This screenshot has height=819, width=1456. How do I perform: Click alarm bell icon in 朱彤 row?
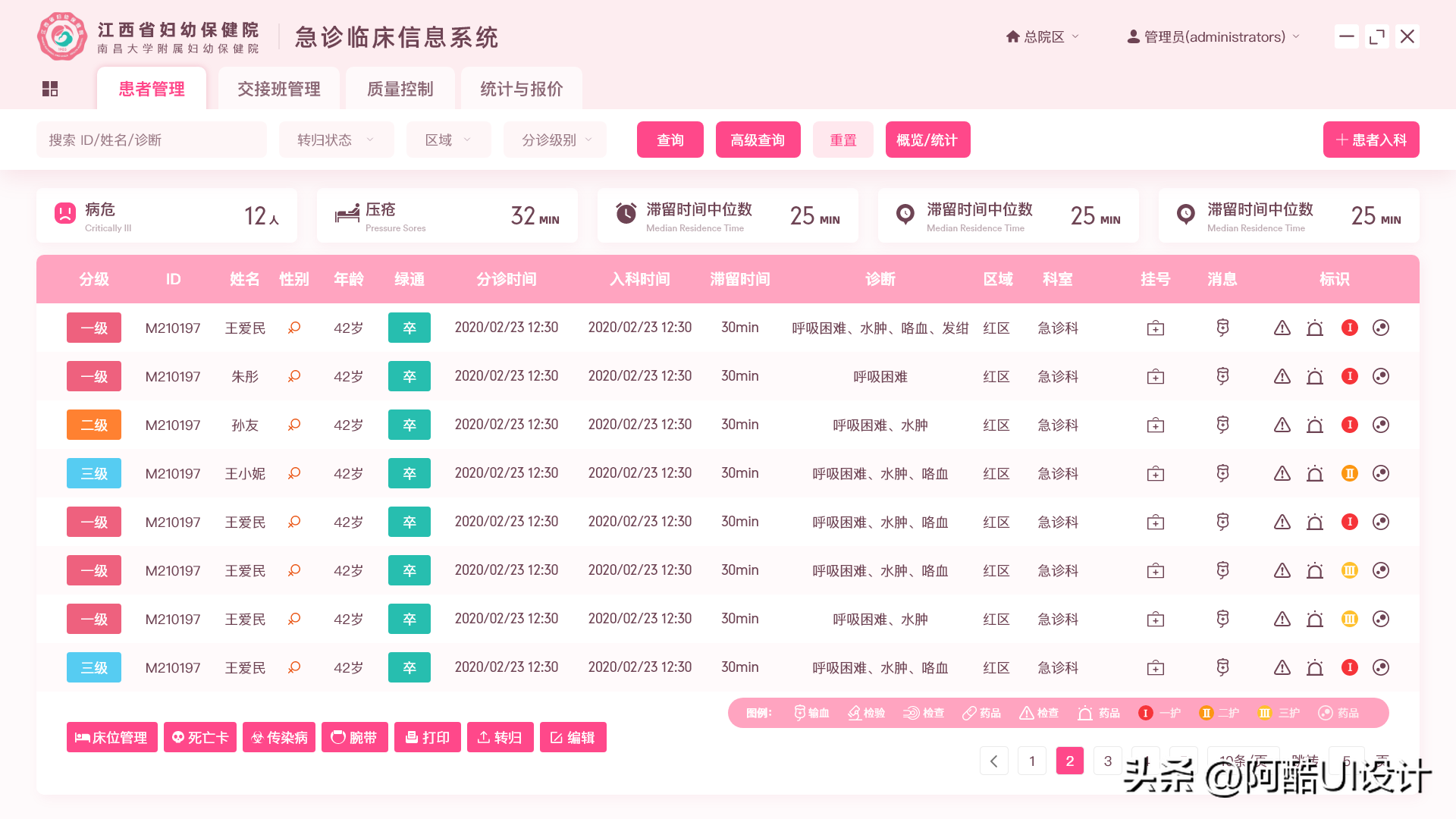[x=1315, y=377]
